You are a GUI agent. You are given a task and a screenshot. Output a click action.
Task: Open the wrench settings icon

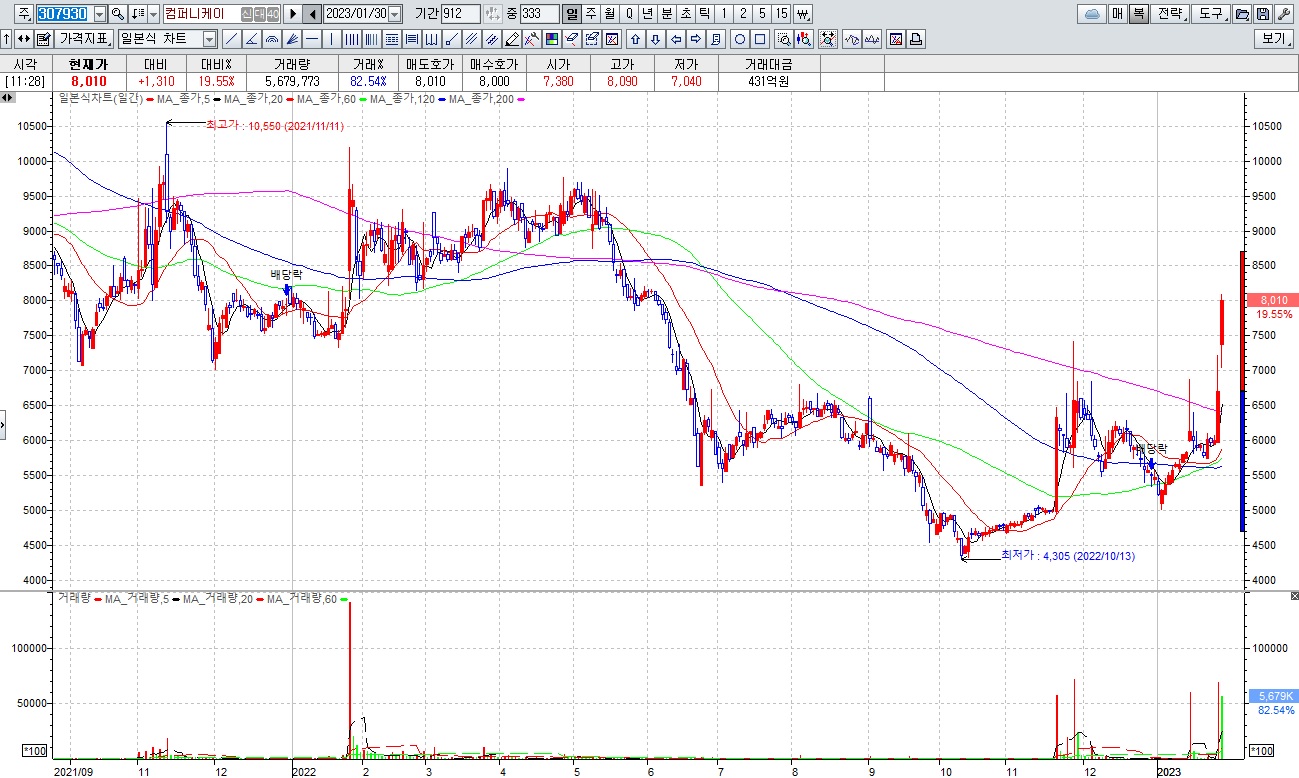click(1284, 14)
